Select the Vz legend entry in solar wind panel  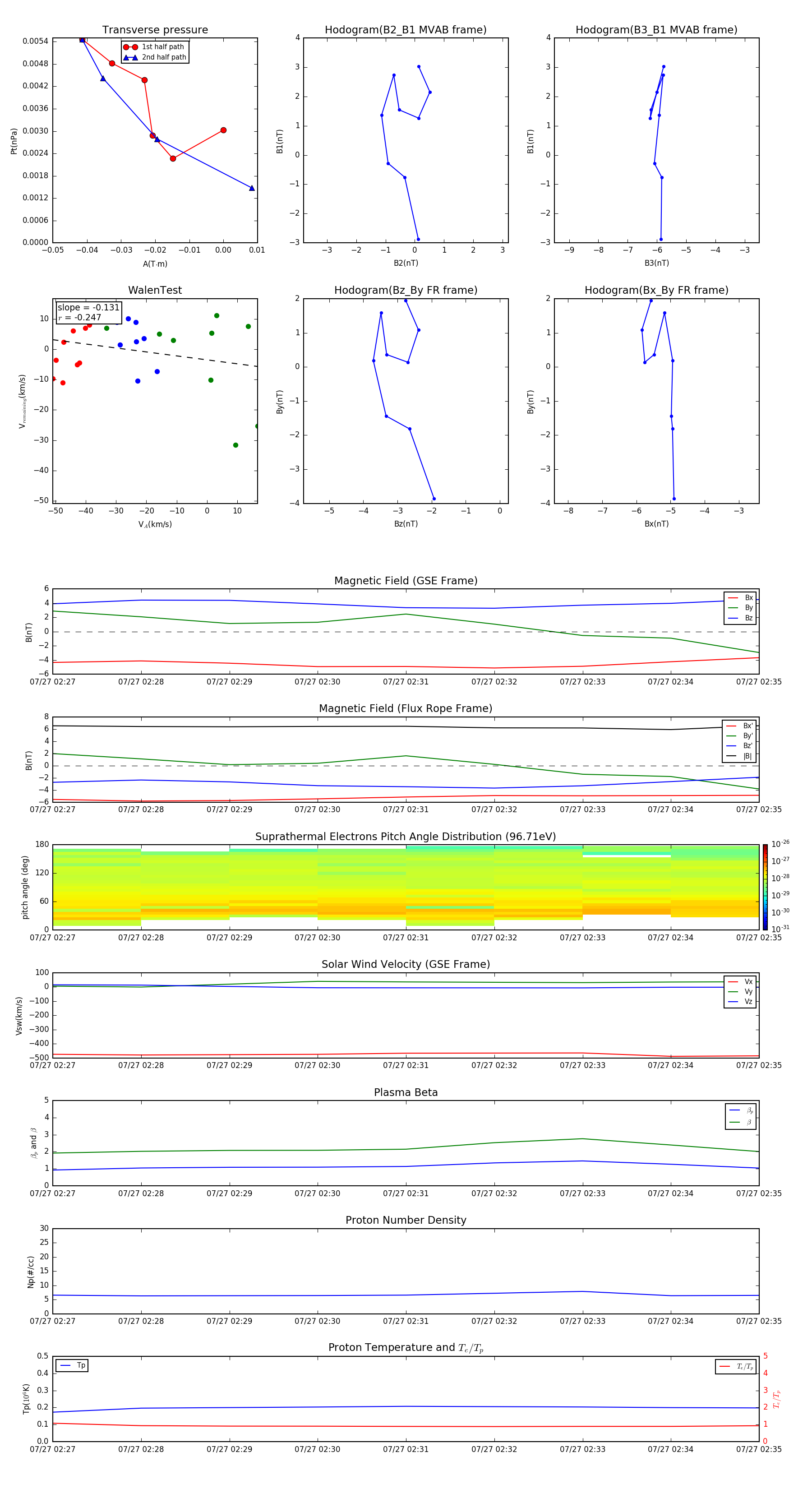tap(740, 1002)
